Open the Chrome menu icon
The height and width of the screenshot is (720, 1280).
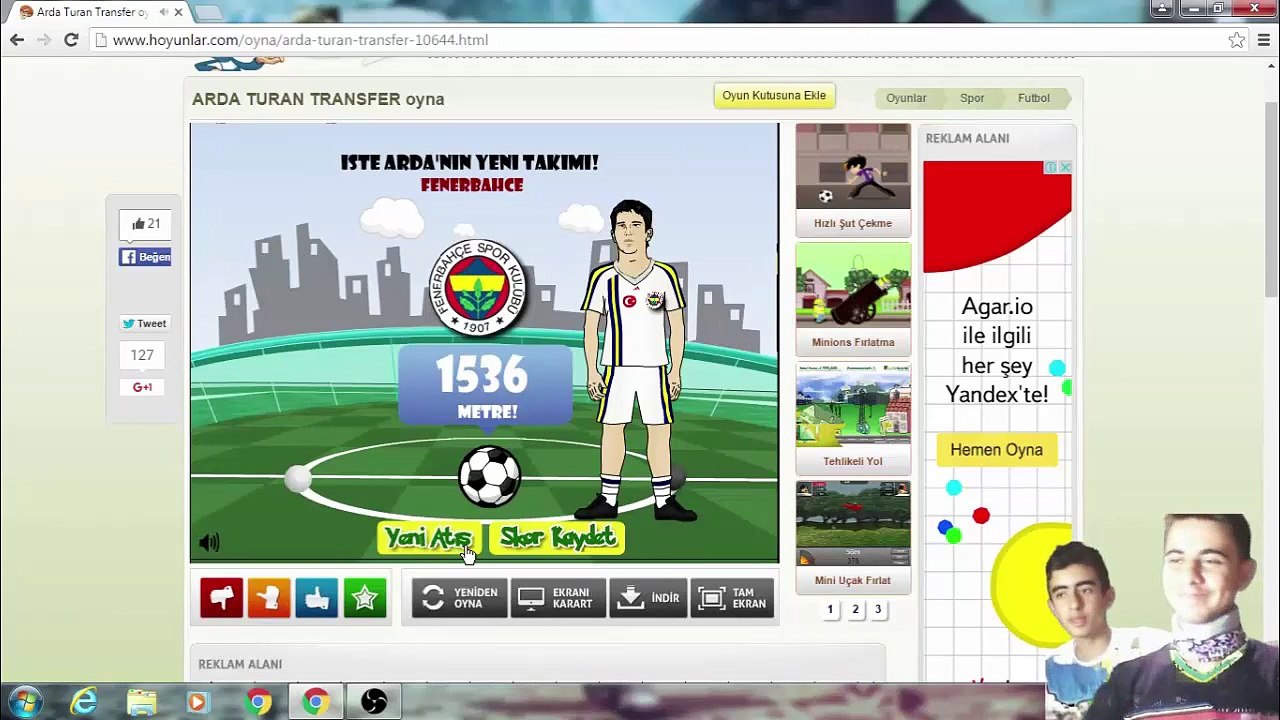1265,40
